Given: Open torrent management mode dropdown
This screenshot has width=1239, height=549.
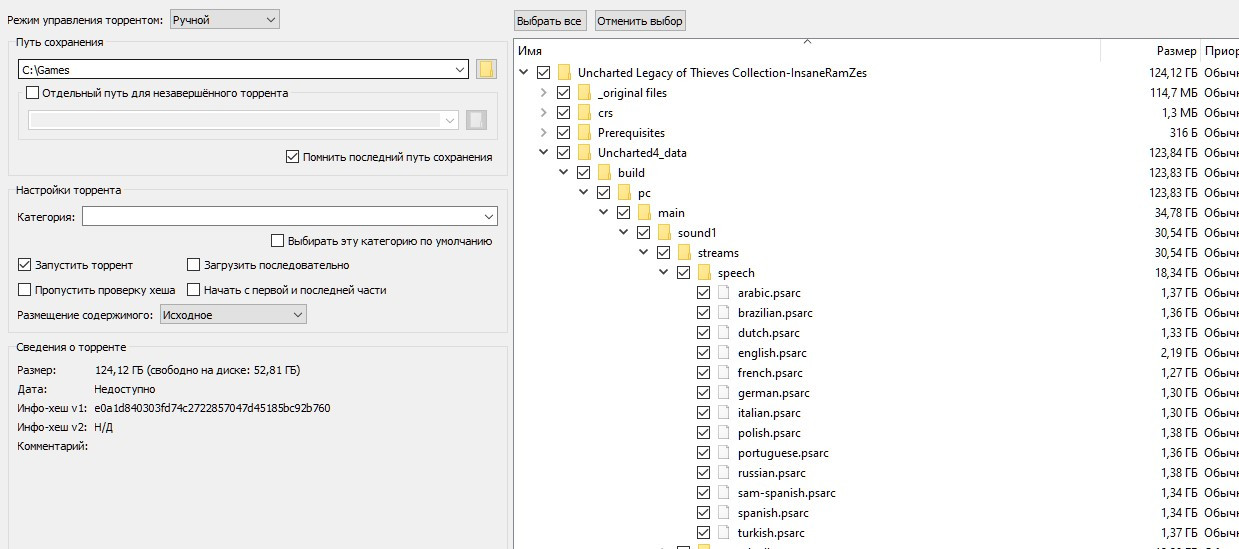Looking at the screenshot, I should pos(225,19).
